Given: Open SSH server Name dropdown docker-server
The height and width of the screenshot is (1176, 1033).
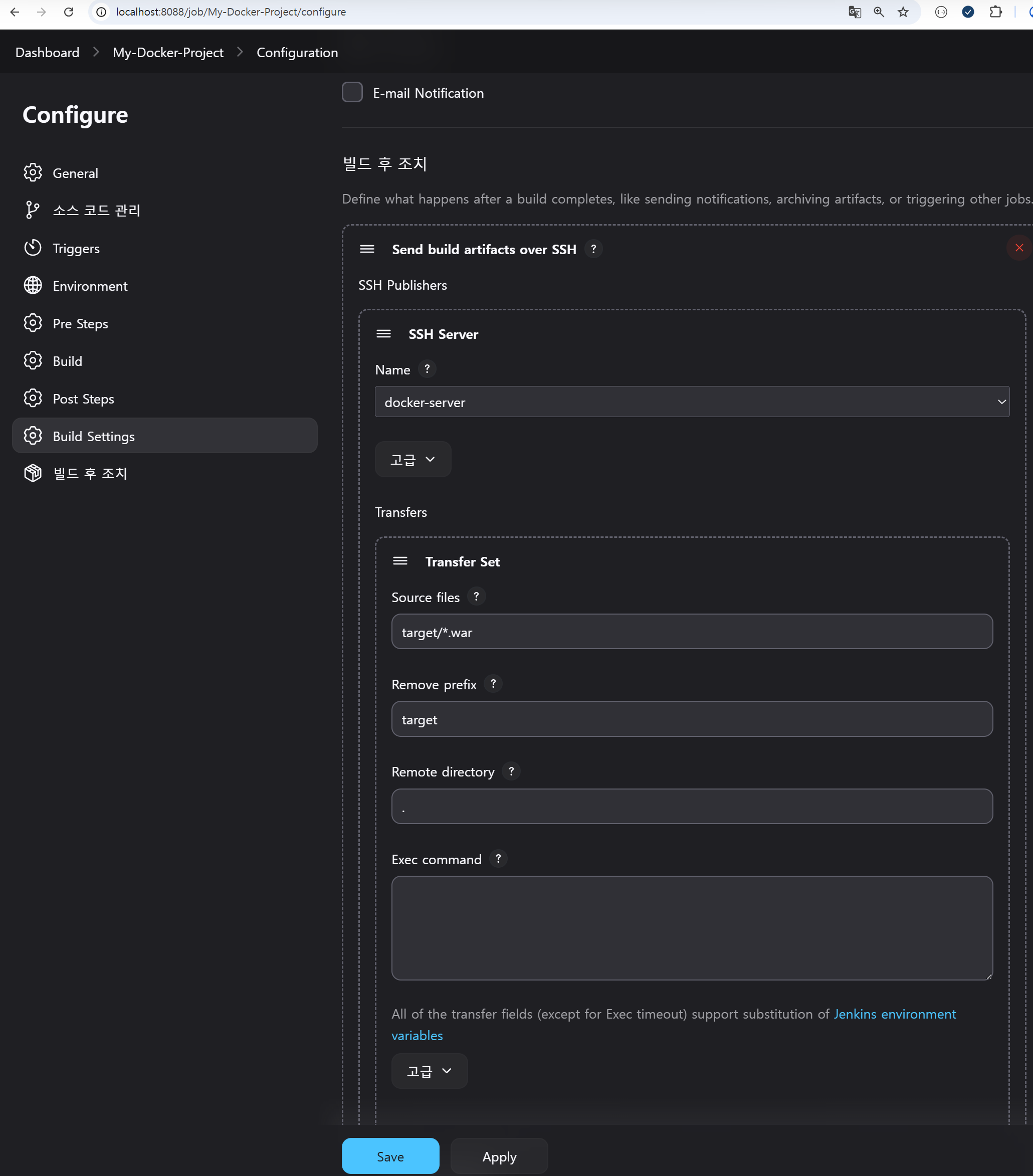Looking at the screenshot, I should (691, 402).
